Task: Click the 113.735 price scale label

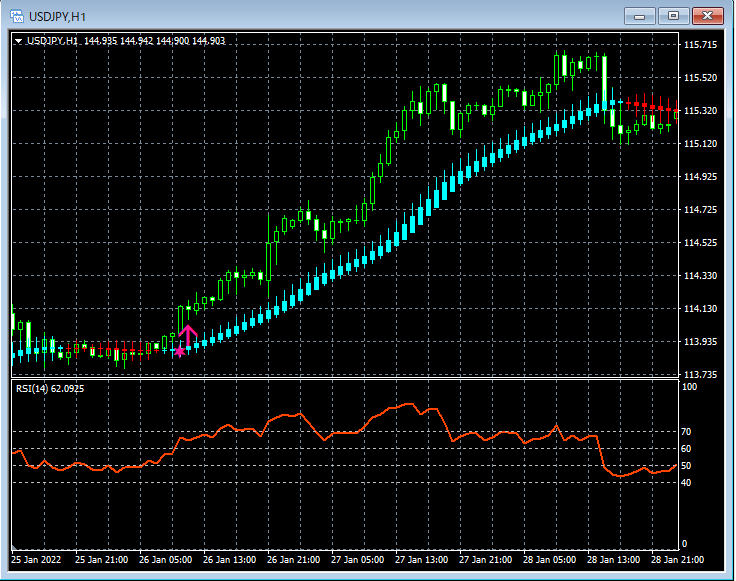Action: (x=700, y=375)
